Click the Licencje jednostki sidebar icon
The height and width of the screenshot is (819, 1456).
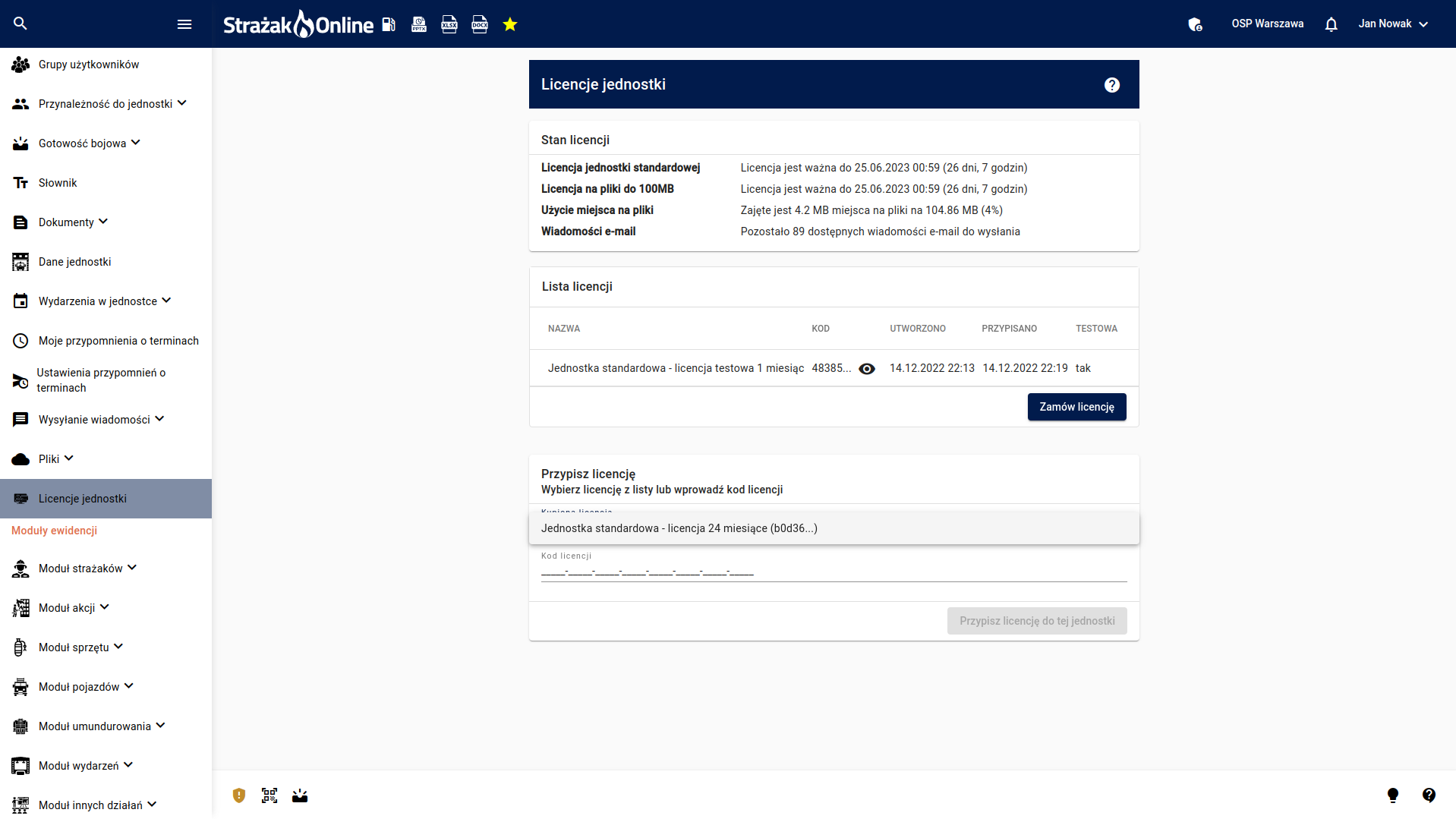(x=20, y=499)
